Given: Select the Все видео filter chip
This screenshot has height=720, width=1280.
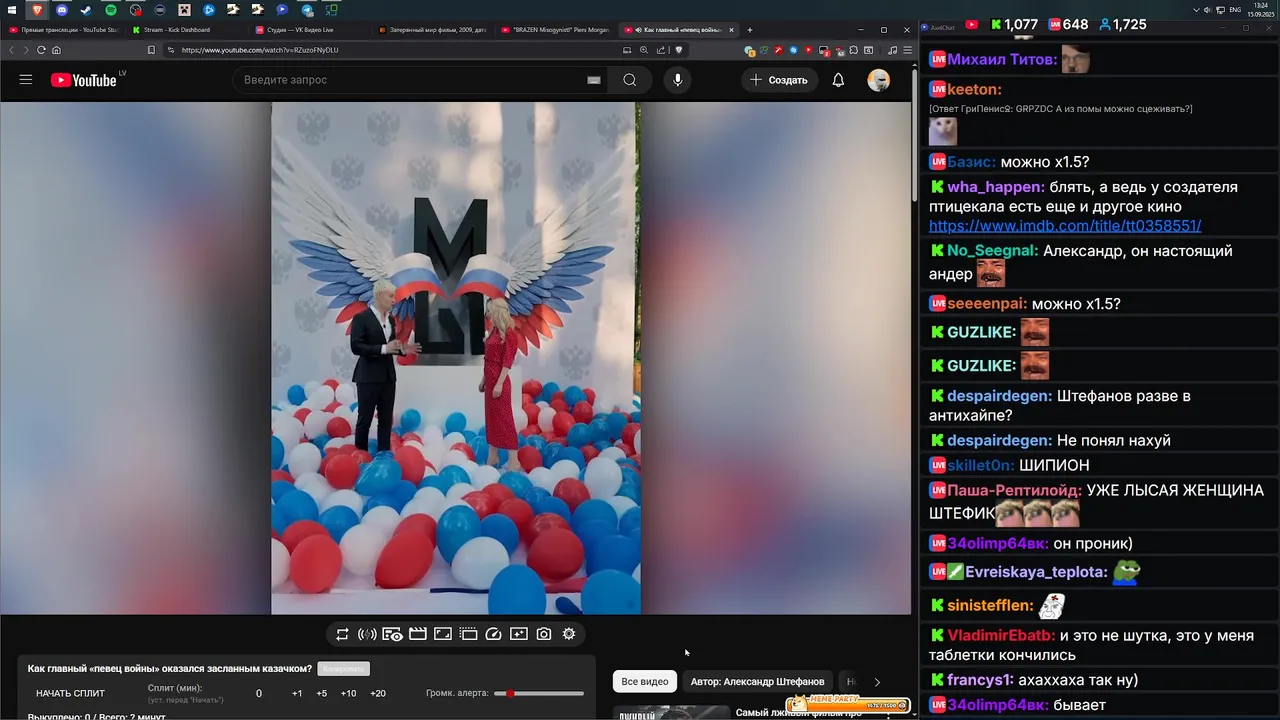Looking at the screenshot, I should tap(645, 682).
